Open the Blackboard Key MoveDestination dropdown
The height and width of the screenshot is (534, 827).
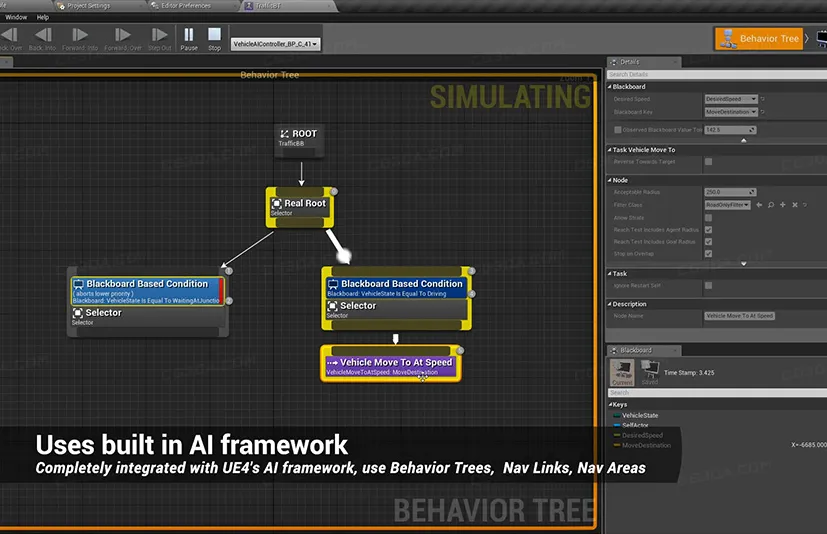pyautogui.click(x=731, y=112)
